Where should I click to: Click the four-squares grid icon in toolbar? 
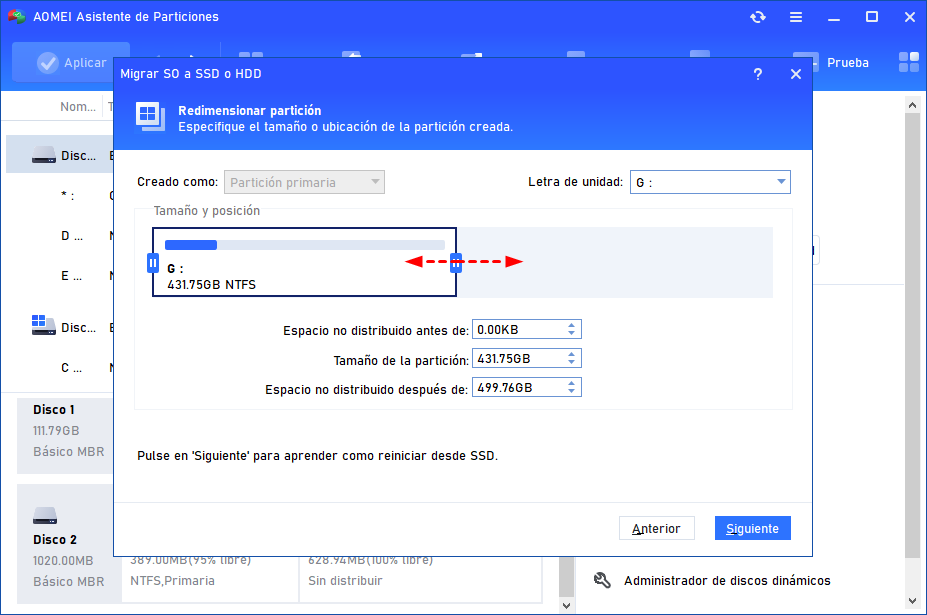[908, 63]
